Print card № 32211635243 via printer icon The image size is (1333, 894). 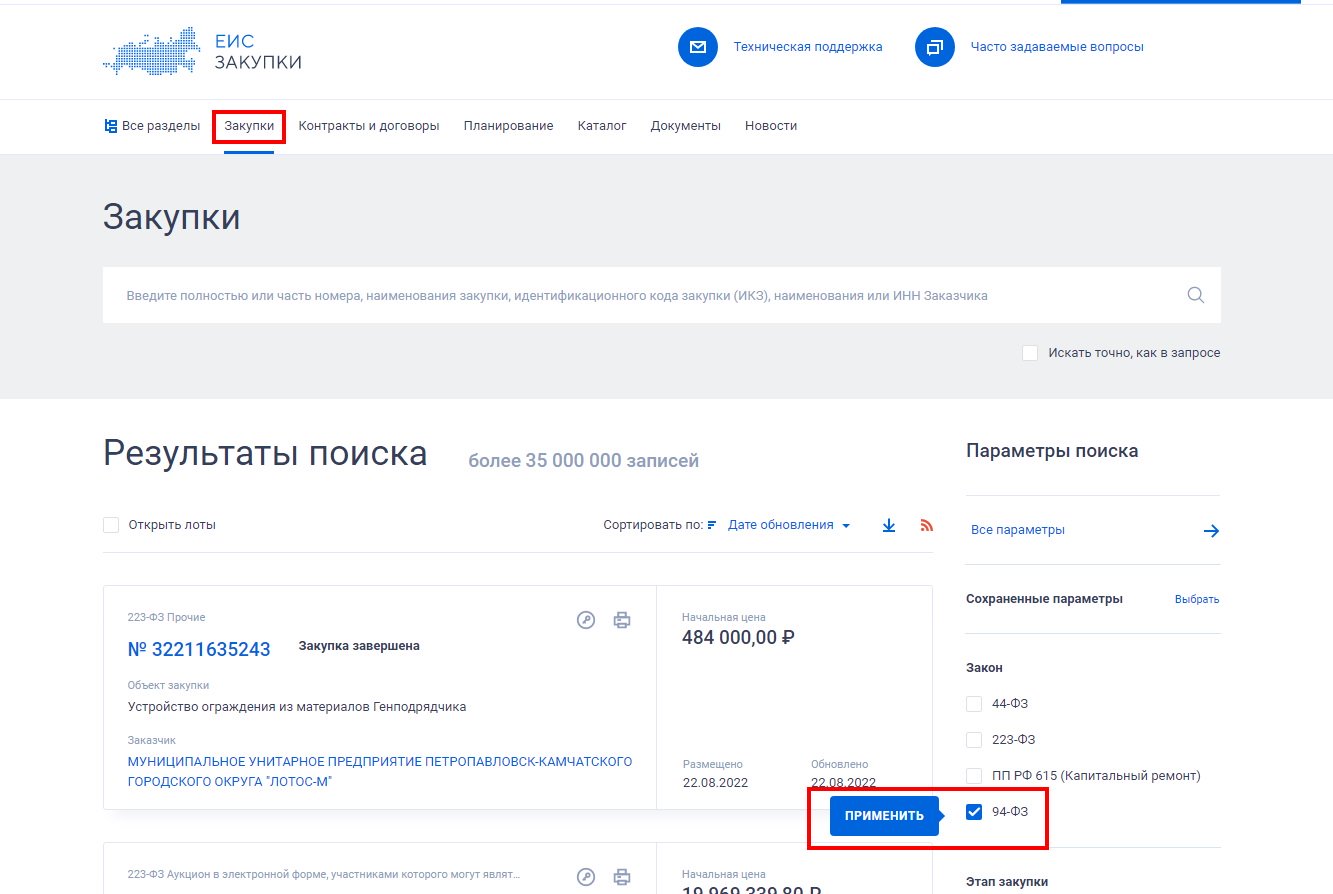pos(622,620)
